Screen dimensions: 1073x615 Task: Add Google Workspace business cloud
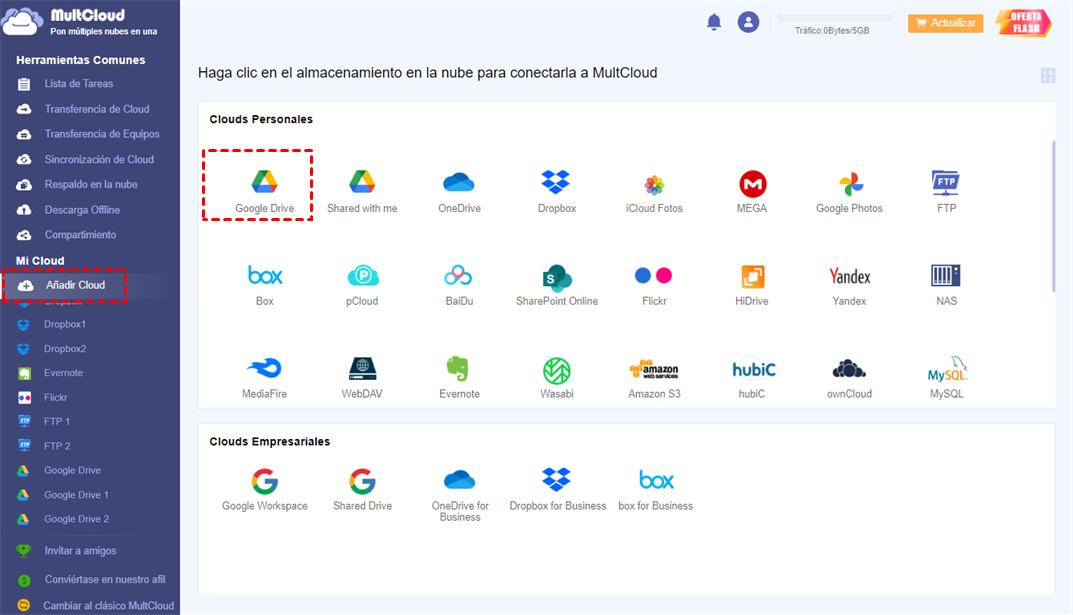click(x=264, y=490)
